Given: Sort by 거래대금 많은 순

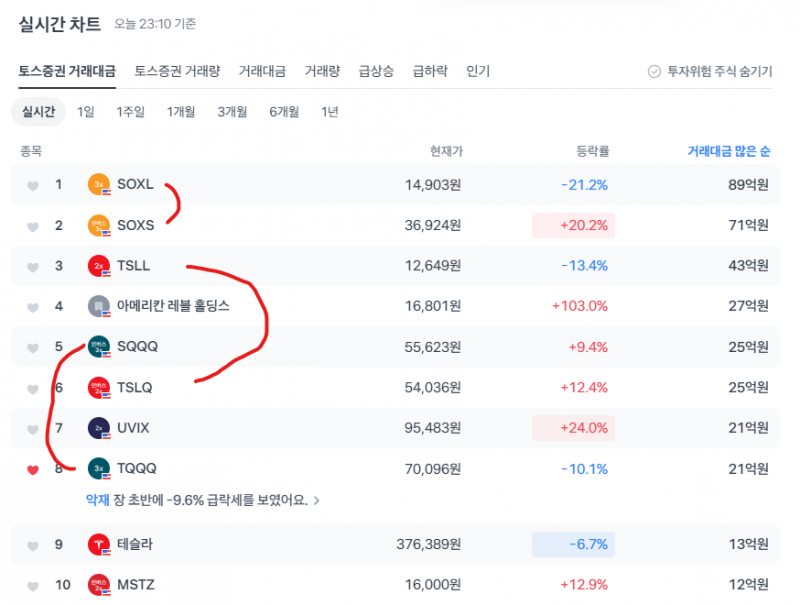Looking at the screenshot, I should tap(729, 151).
